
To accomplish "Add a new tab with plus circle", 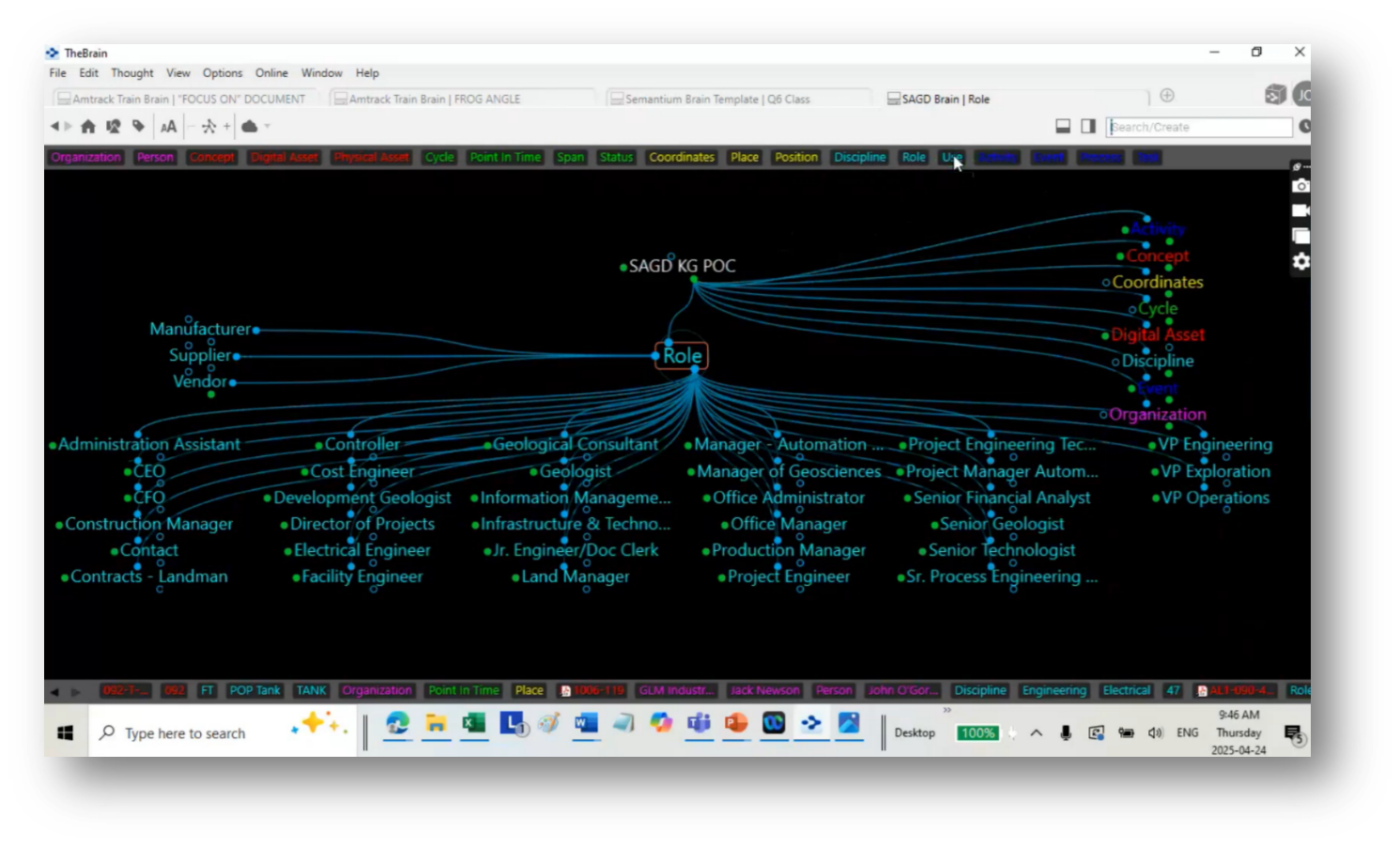I will tap(1167, 95).
